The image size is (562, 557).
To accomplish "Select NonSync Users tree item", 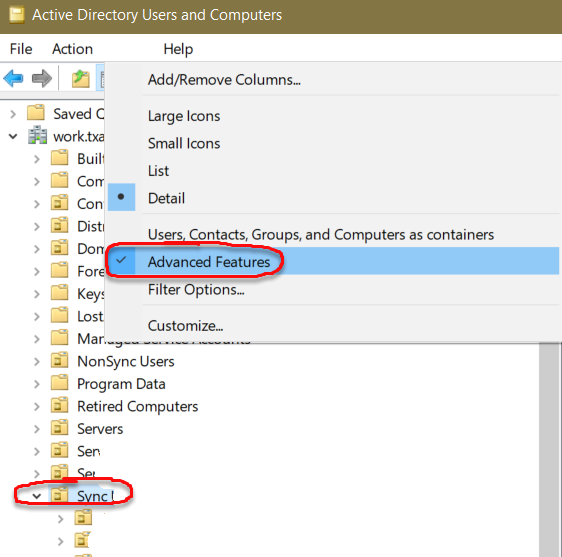I will [126, 361].
